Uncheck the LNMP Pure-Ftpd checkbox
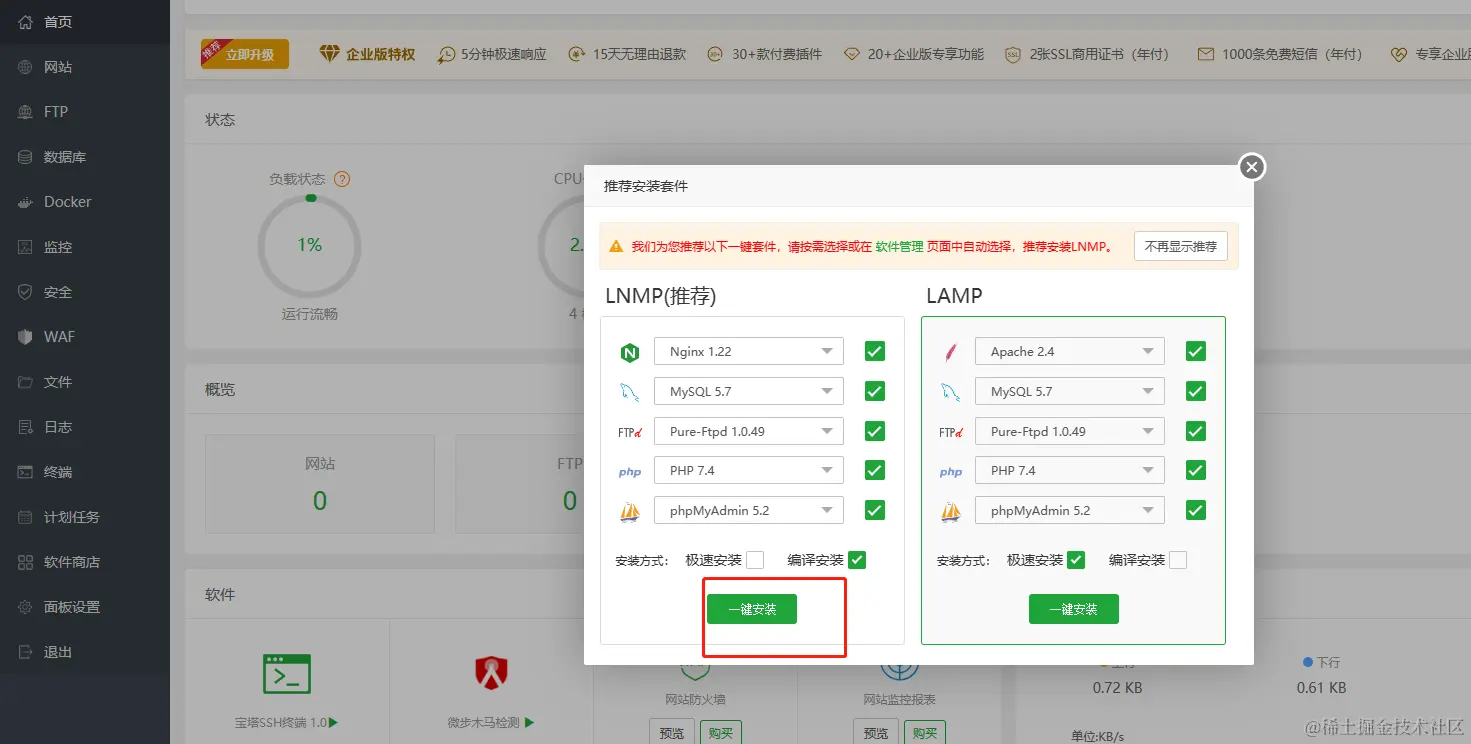1471x744 pixels. [875, 431]
